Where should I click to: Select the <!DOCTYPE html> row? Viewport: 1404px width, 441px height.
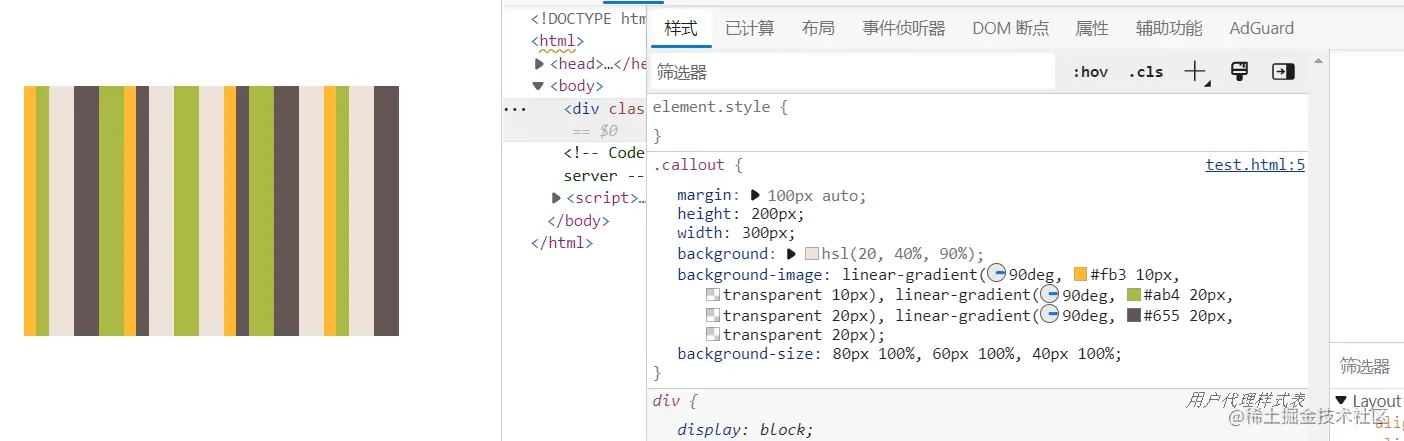[589, 18]
